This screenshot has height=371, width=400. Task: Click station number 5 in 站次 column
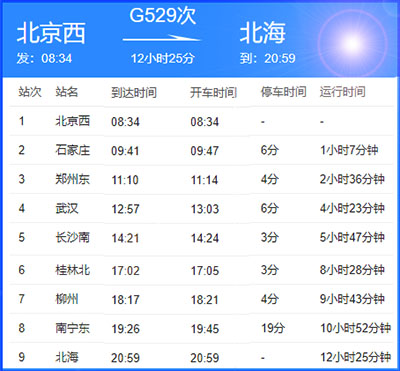(22, 238)
